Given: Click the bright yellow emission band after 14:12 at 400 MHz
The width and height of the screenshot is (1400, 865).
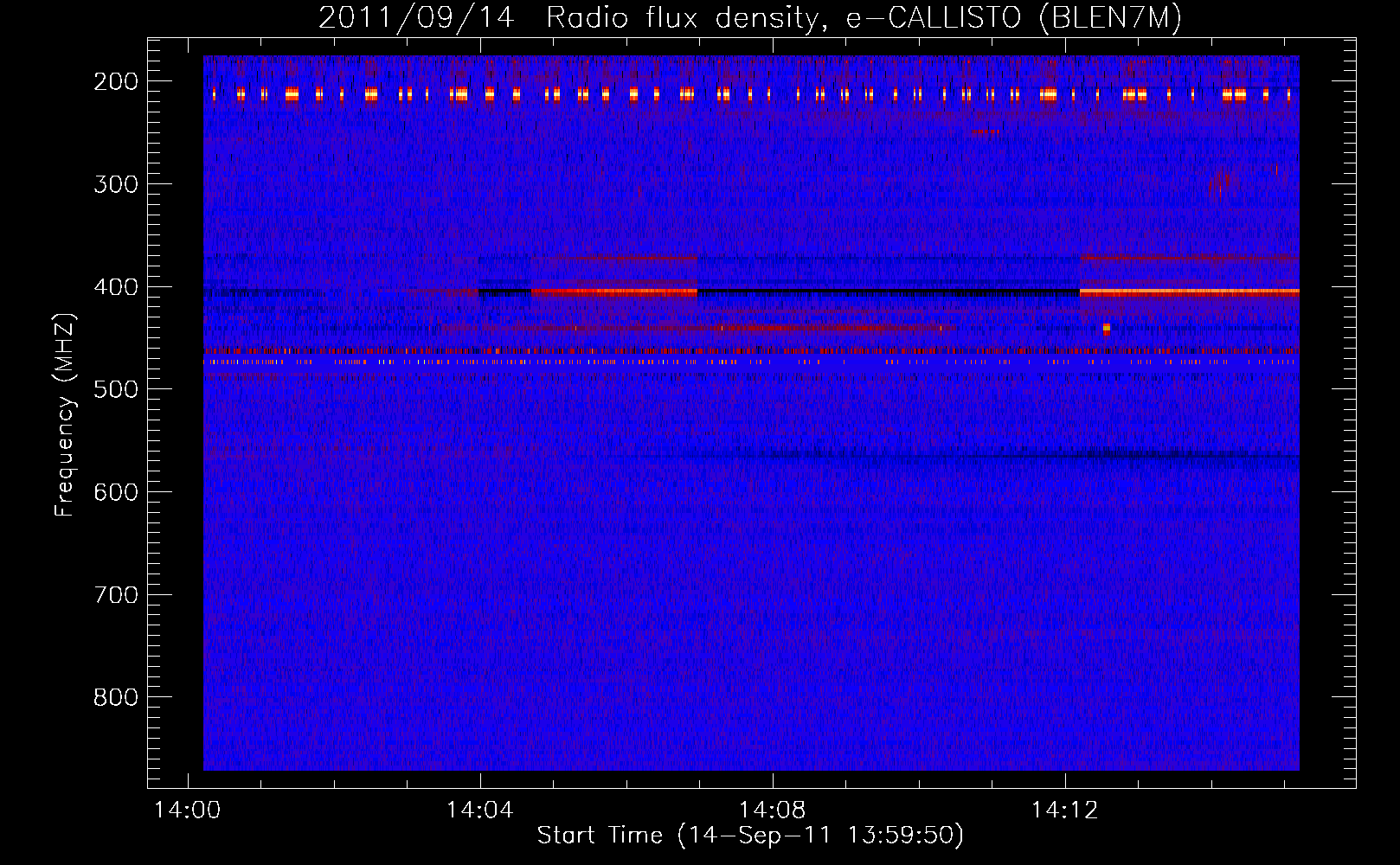Looking at the screenshot, I should click(x=1190, y=292).
